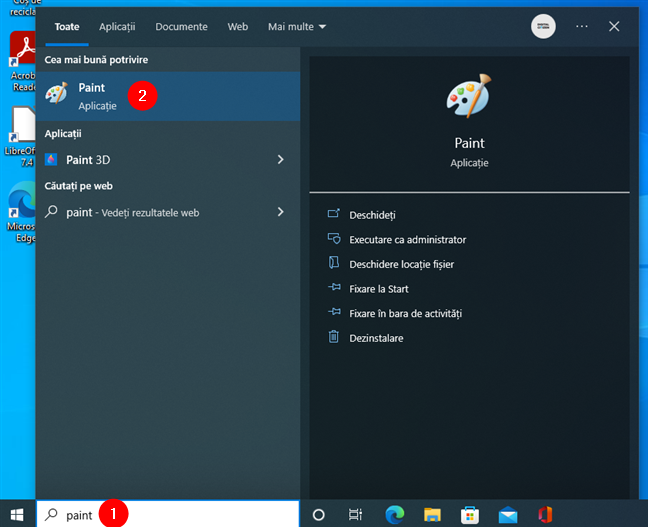Screen dimensions: 648x527
Task: Switch to the Web tab
Action: (238, 27)
